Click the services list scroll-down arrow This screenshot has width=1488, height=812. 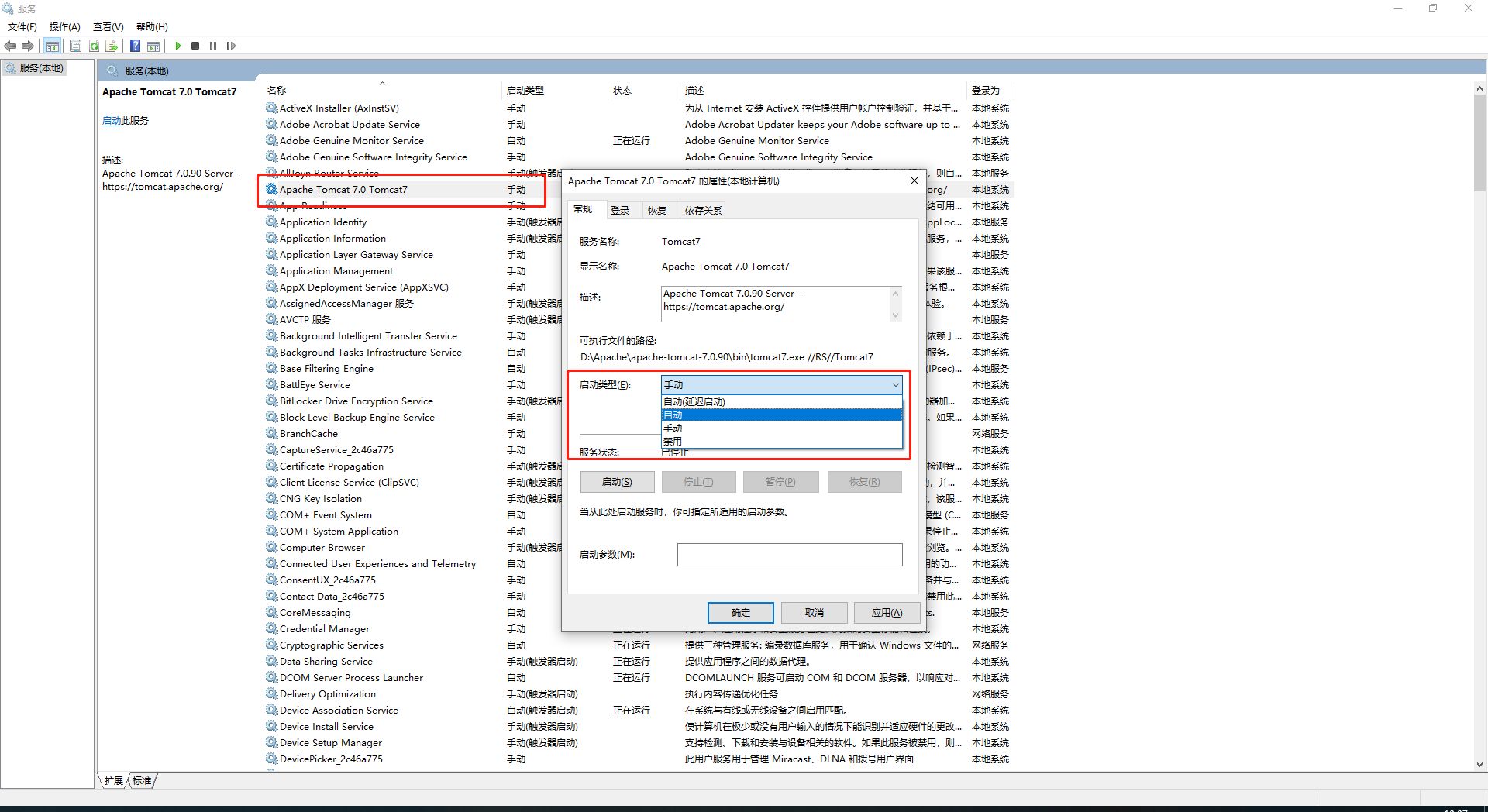pos(1479,765)
